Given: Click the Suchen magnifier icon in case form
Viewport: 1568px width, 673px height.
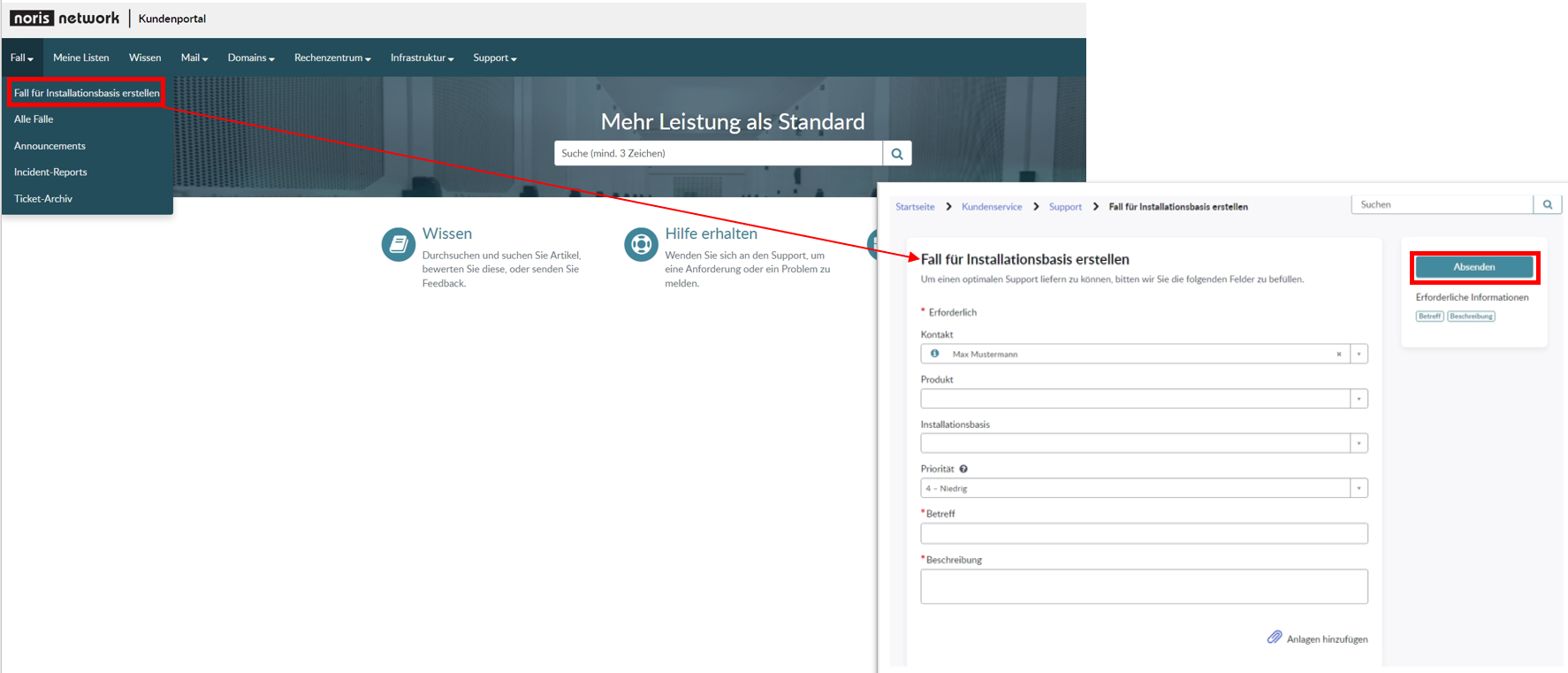Looking at the screenshot, I should click(1548, 204).
